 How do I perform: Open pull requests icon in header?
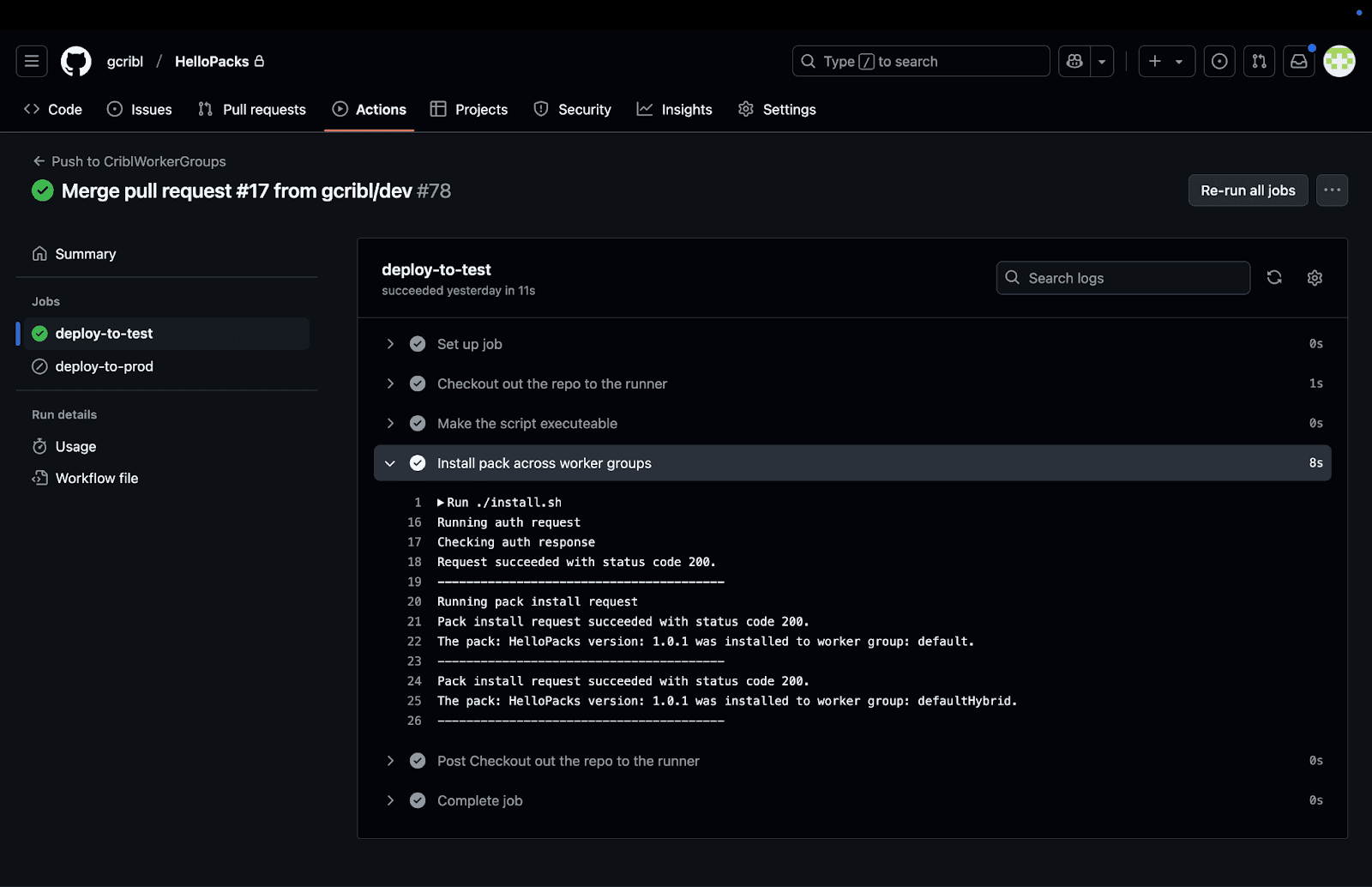tap(1259, 62)
